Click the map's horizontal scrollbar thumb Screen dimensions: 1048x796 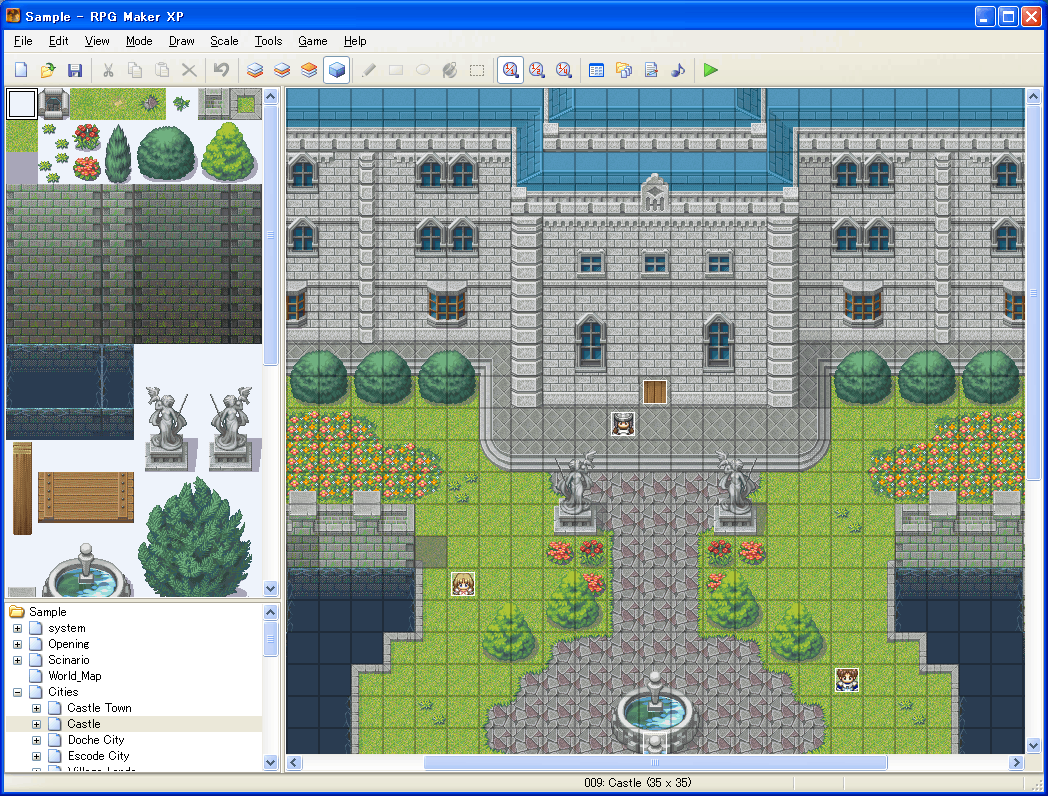[x=655, y=763]
